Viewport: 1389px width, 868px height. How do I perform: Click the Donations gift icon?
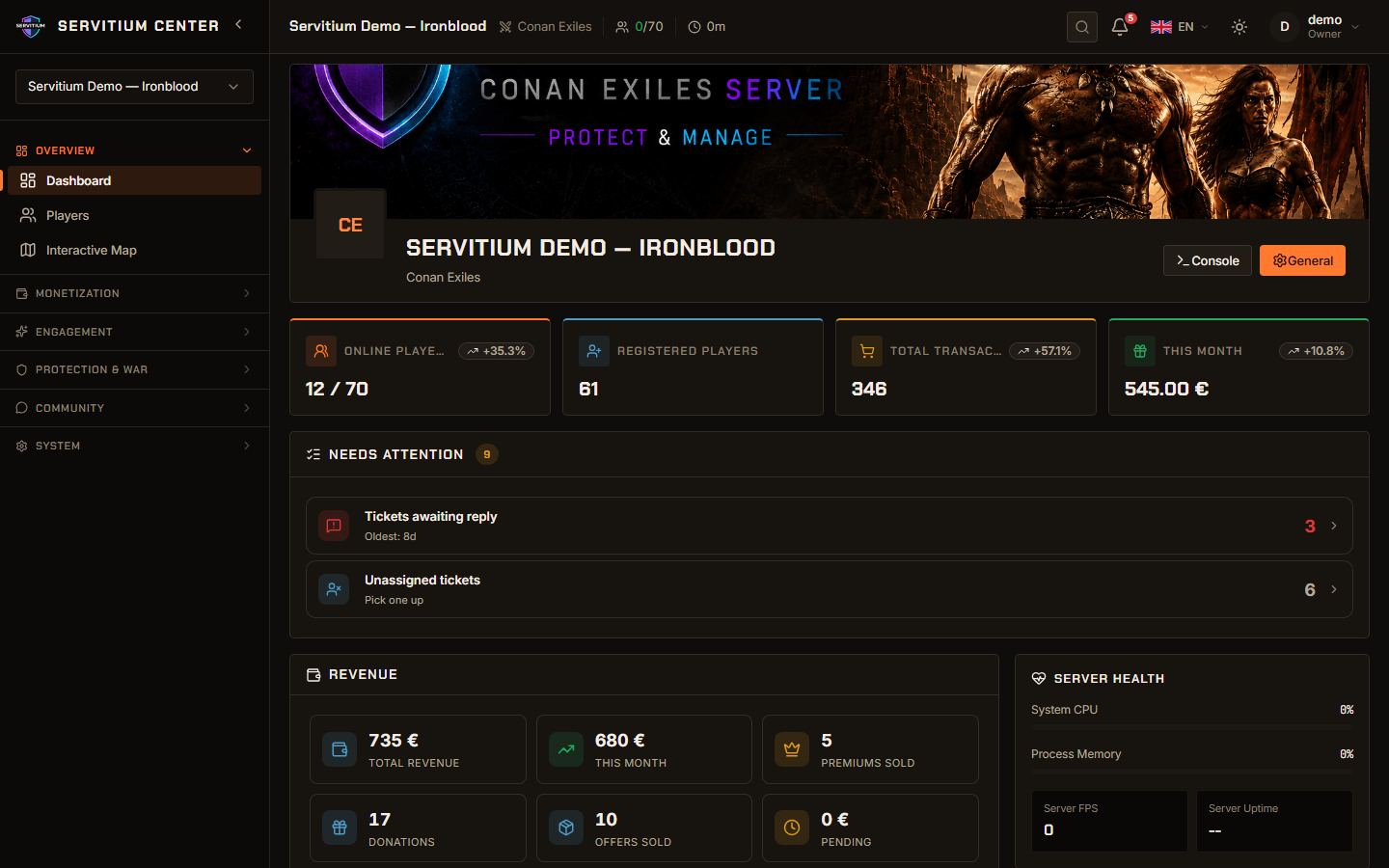(x=340, y=828)
